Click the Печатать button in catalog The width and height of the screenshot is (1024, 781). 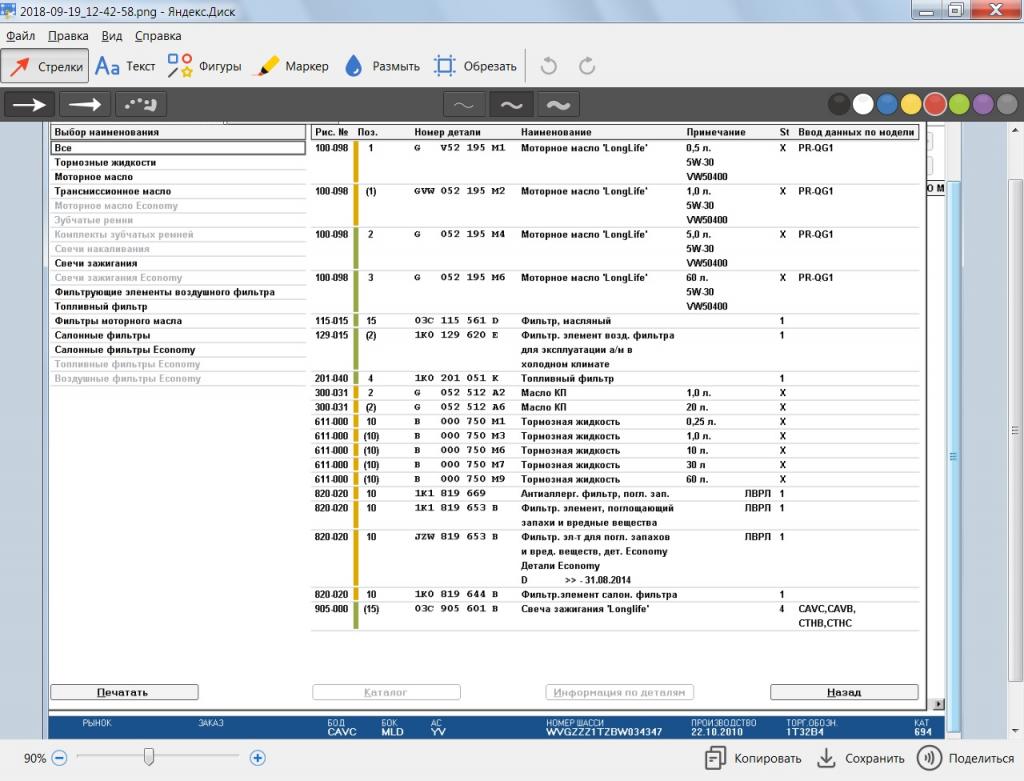pos(124,692)
